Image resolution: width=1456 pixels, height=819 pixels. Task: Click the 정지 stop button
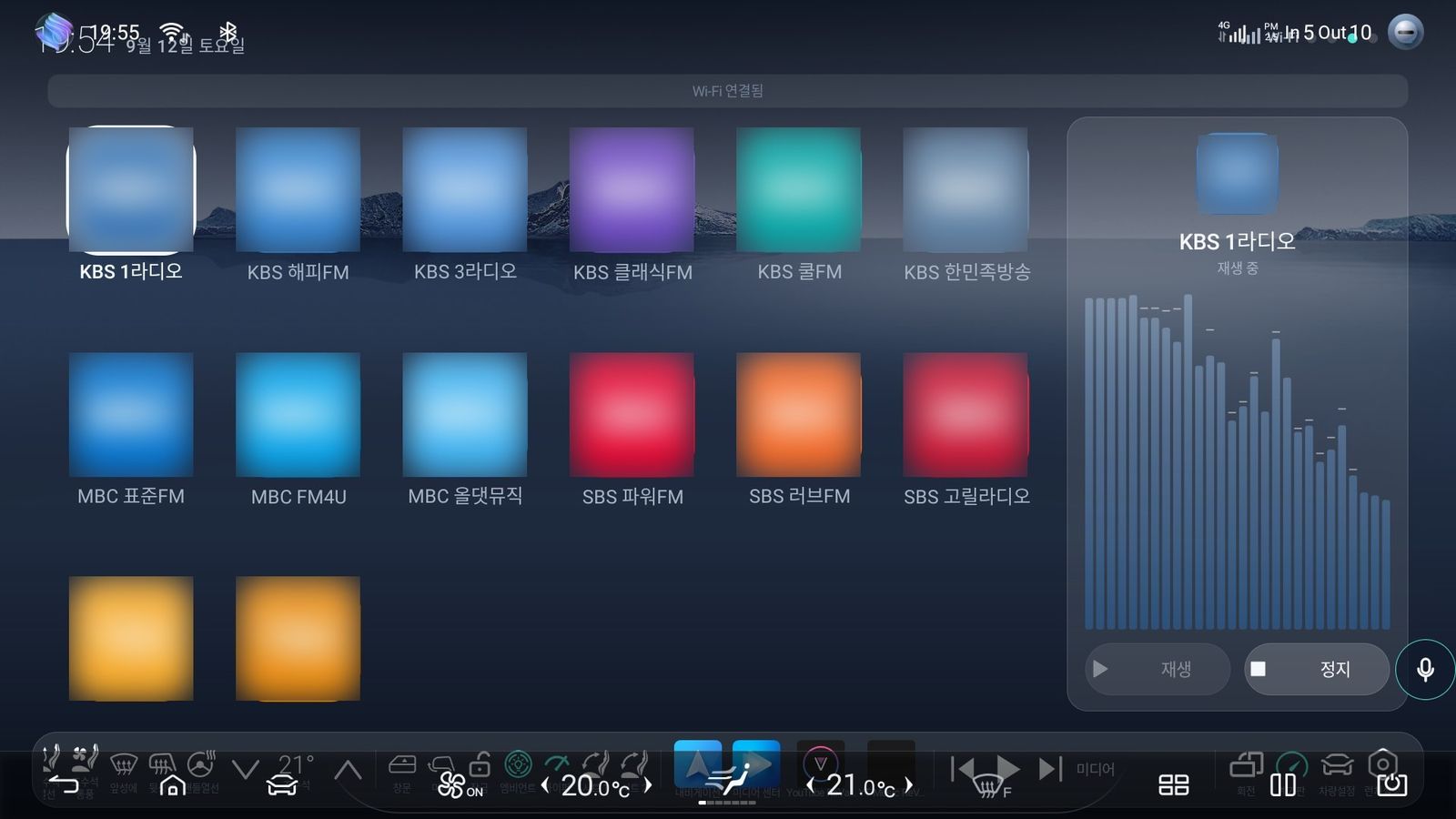pos(1317,669)
